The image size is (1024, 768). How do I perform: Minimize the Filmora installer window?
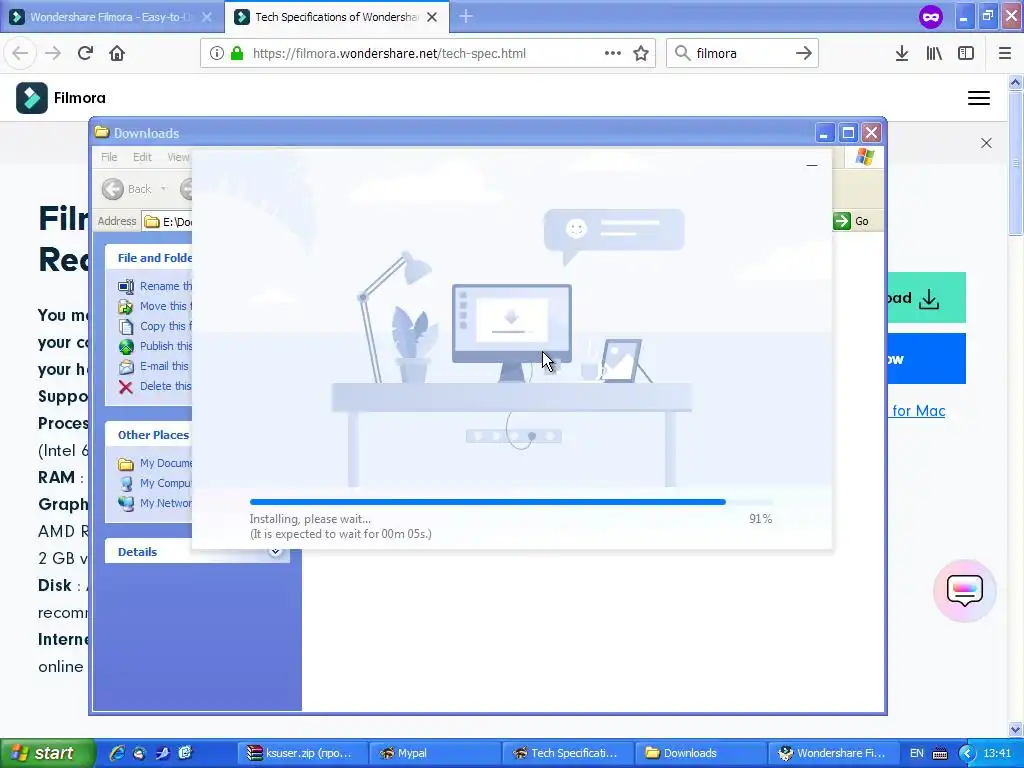click(x=812, y=166)
